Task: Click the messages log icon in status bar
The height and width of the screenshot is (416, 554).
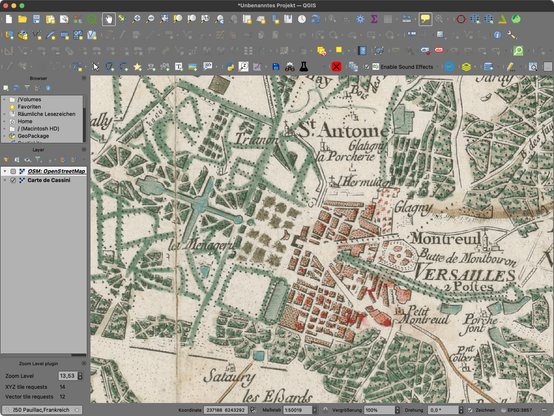Action: [544, 410]
